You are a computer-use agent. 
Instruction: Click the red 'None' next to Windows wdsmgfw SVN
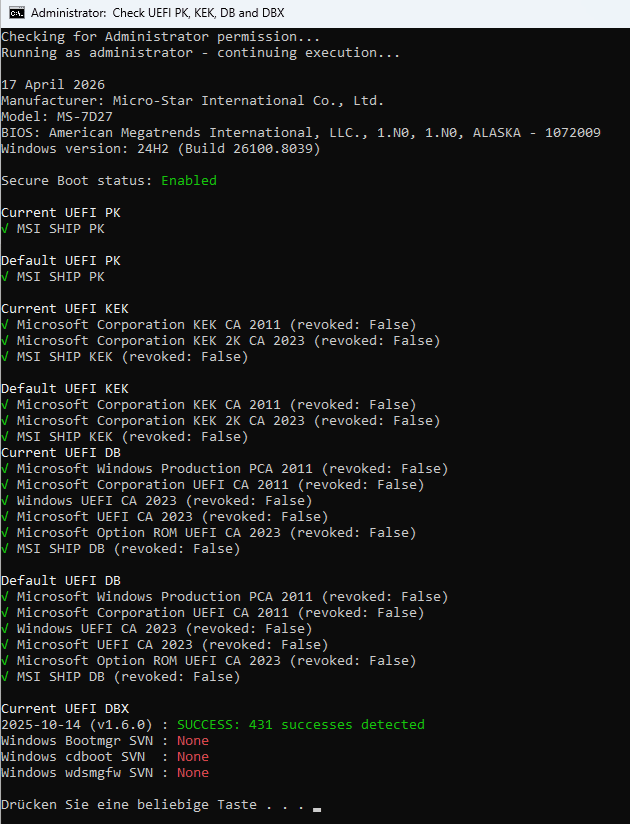pos(193,773)
